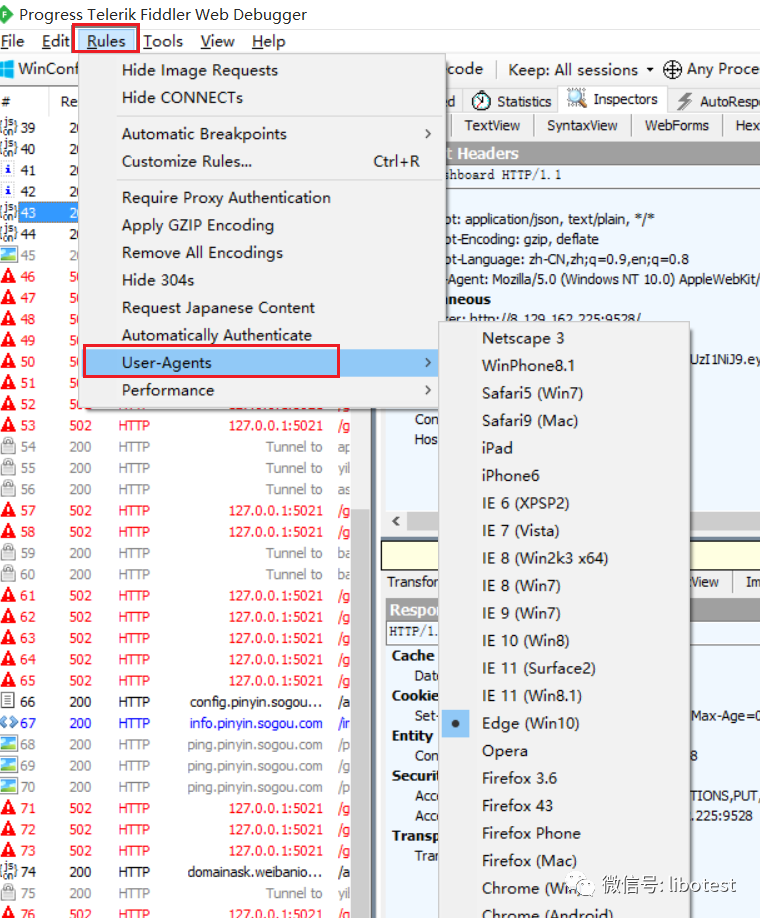The height and width of the screenshot is (918, 760).
Task: Select session 67 info.pinyin.sogou.com row
Action: 176,723
